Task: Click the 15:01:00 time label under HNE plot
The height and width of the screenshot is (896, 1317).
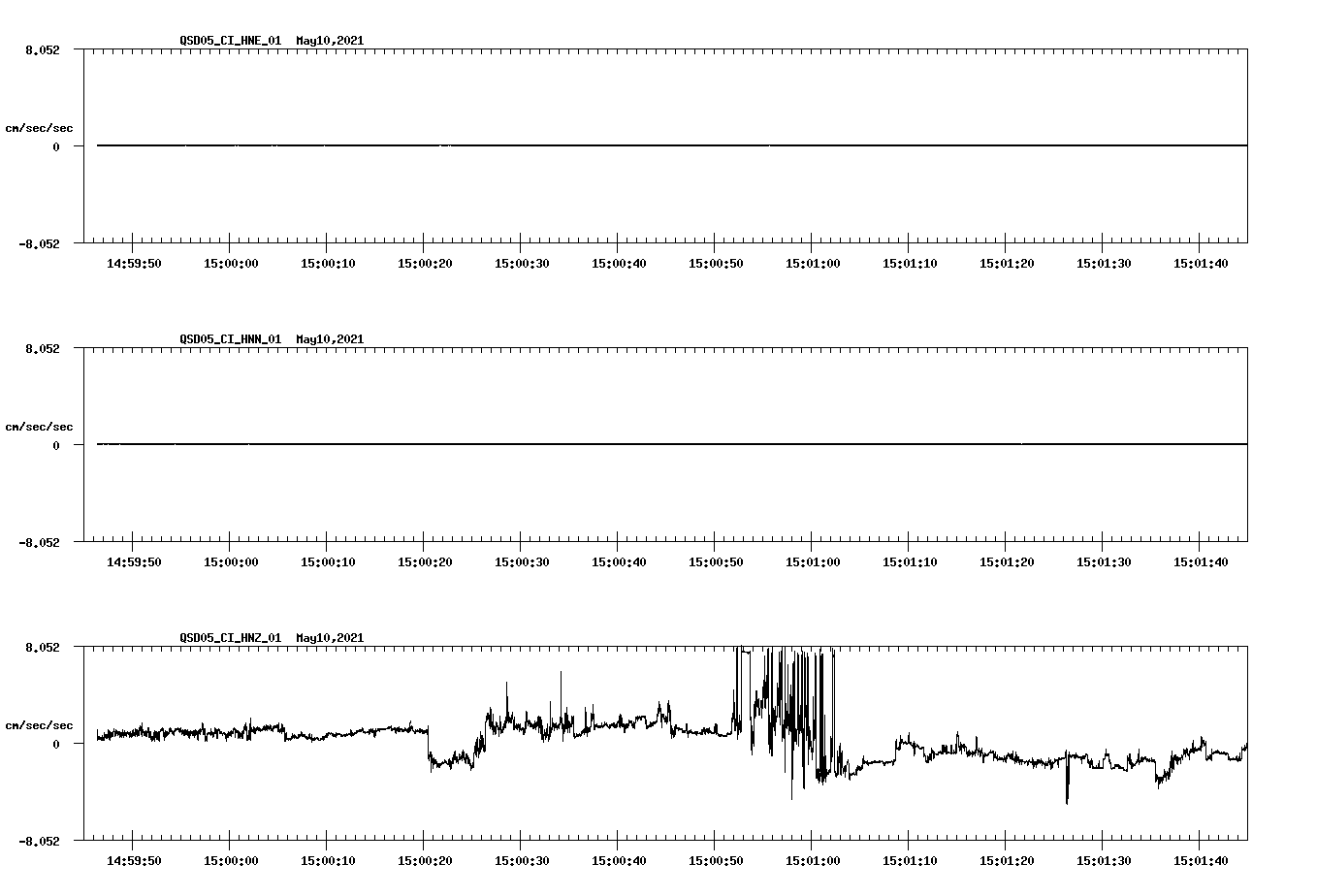Action: point(813,264)
